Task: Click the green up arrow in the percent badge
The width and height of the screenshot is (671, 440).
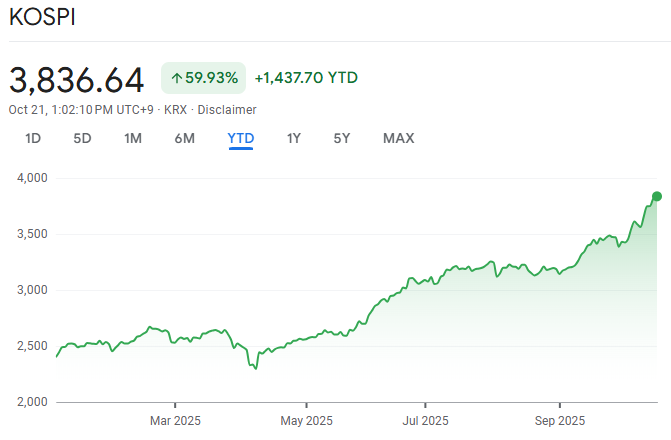Action: click(176, 78)
